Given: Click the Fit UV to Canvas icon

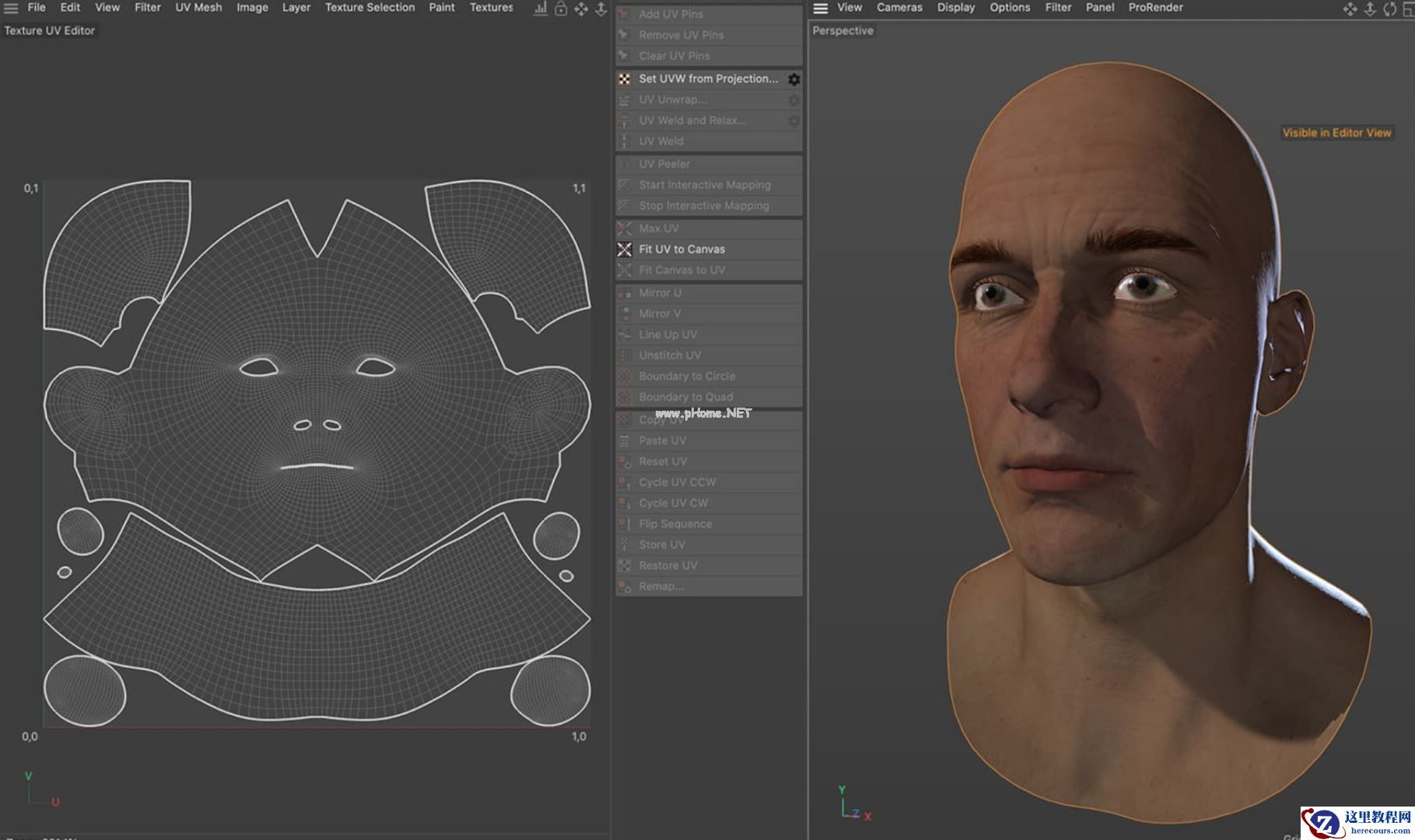Looking at the screenshot, I should click(625, 250).
